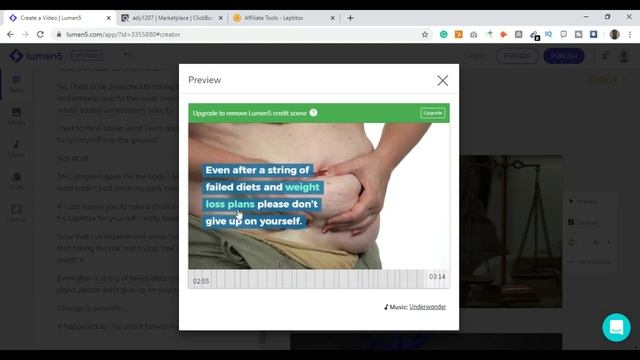Close the ClickBank Marketplace tab
Screen dimensions: 640x360
[220, 18]
